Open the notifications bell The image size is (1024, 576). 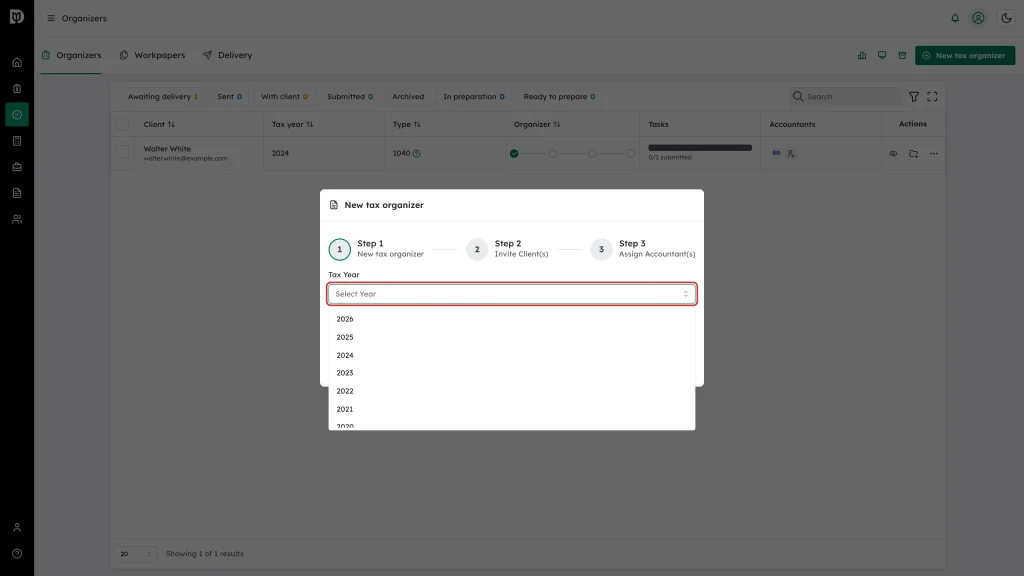(x=955, y=18)
